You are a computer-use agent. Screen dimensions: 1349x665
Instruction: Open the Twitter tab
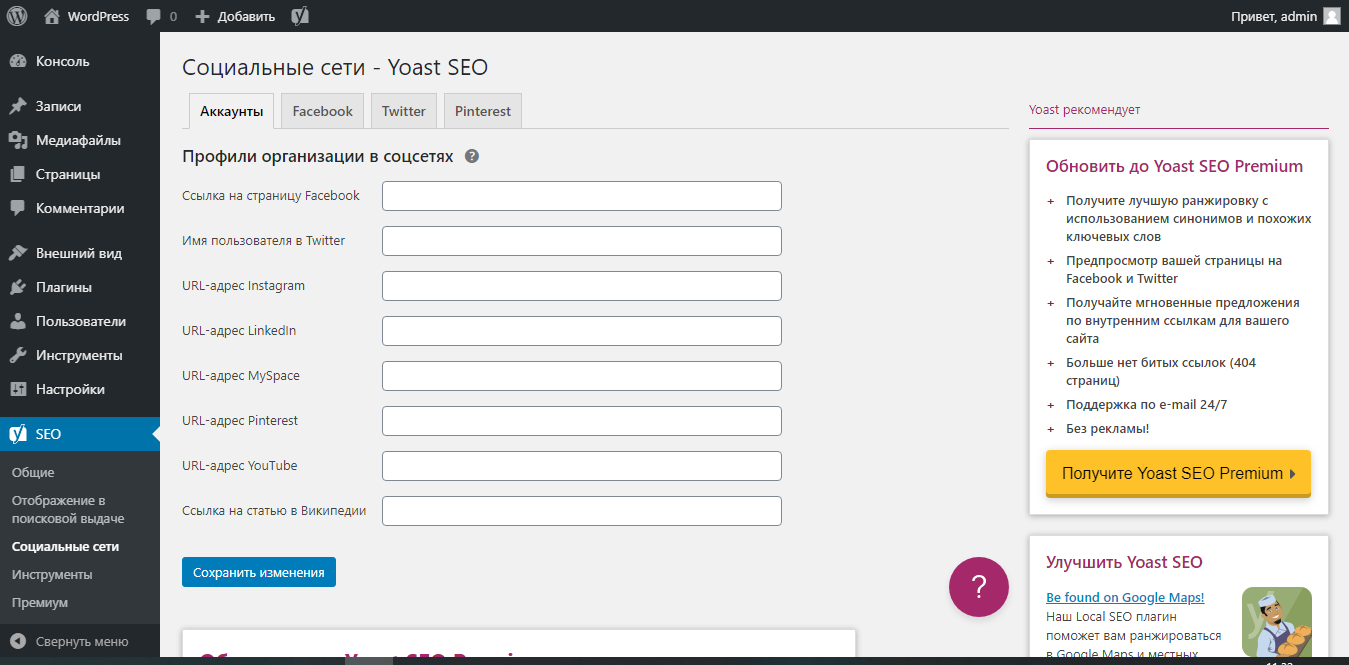tap(403, 110)
